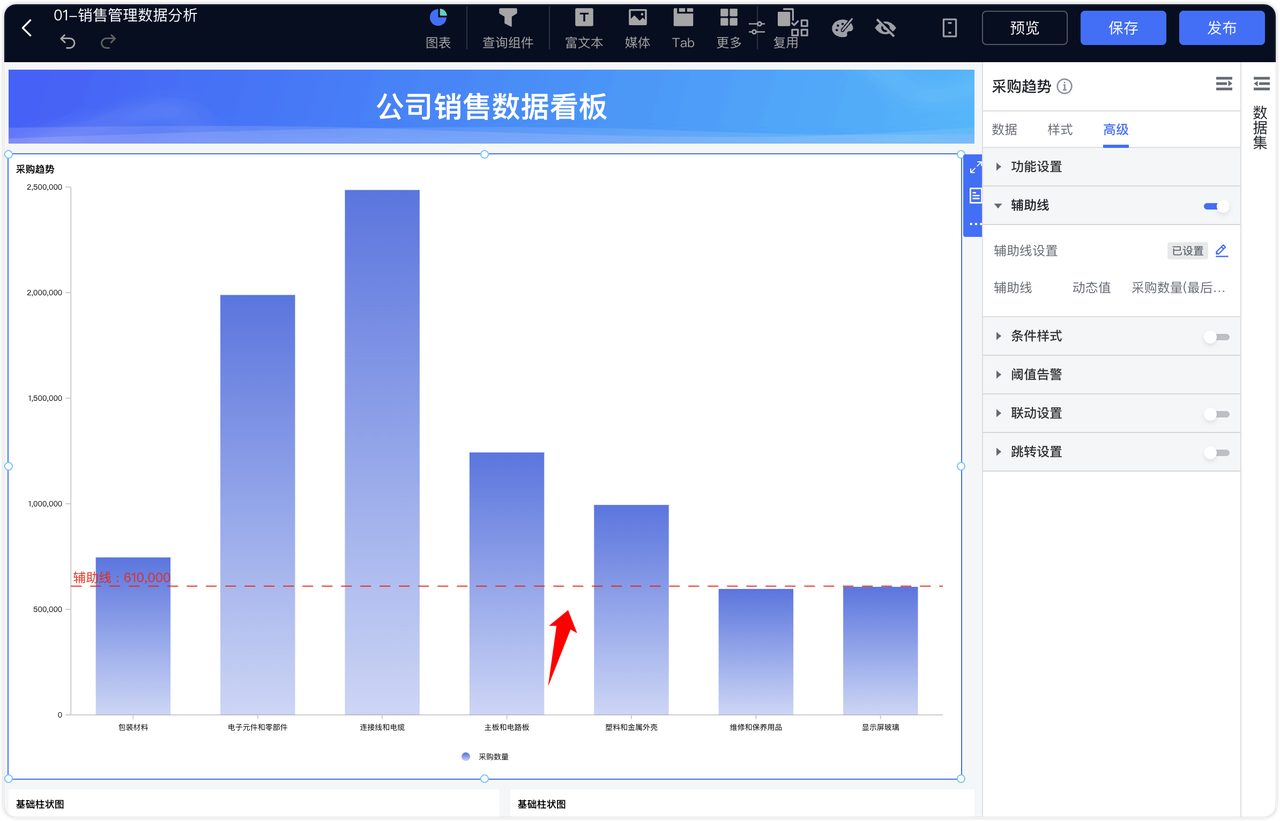
Task: Add a 媒体 media component
Action: 637,27
